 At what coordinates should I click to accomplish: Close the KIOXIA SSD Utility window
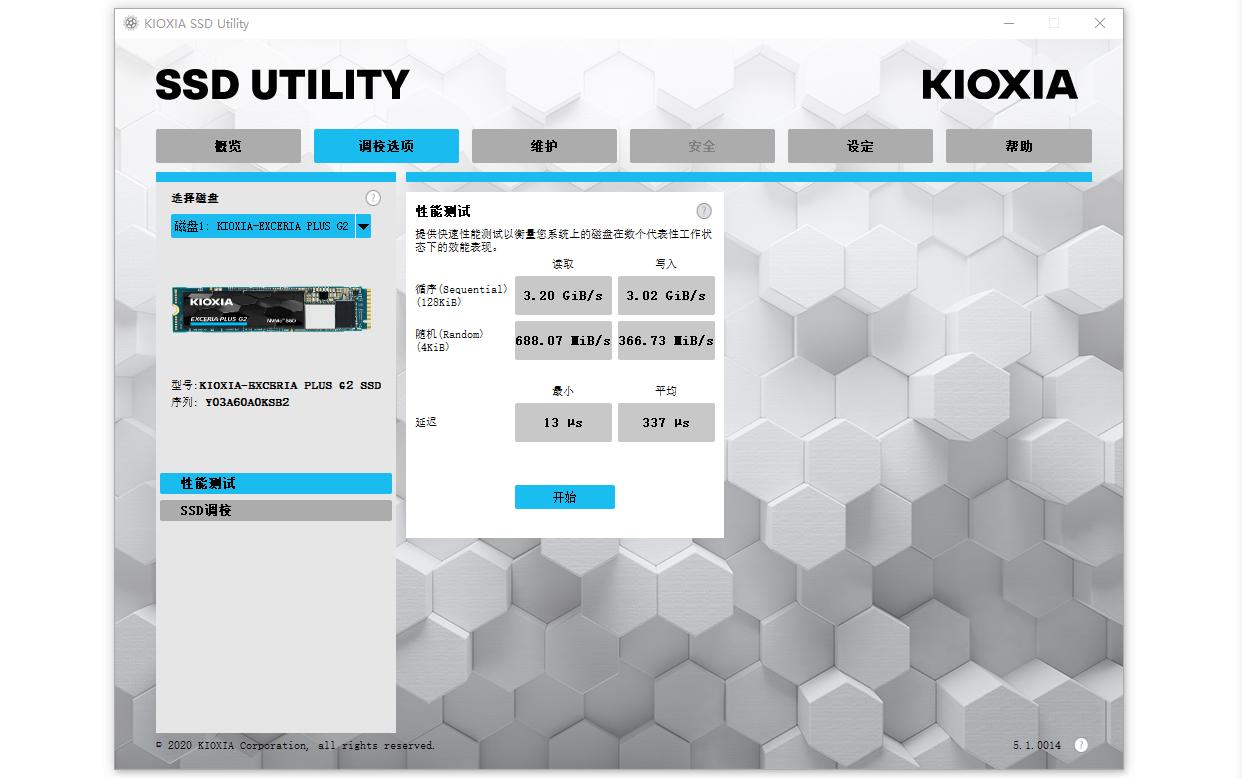tap(1100, 23)
